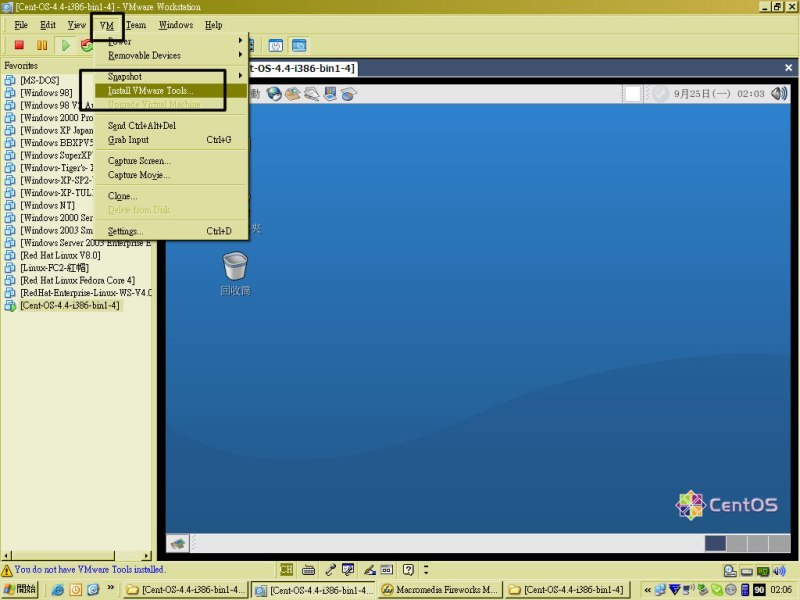Choose Clone from the VM menu
Screen dimensions: 800x600
click(x=170, y=196)
